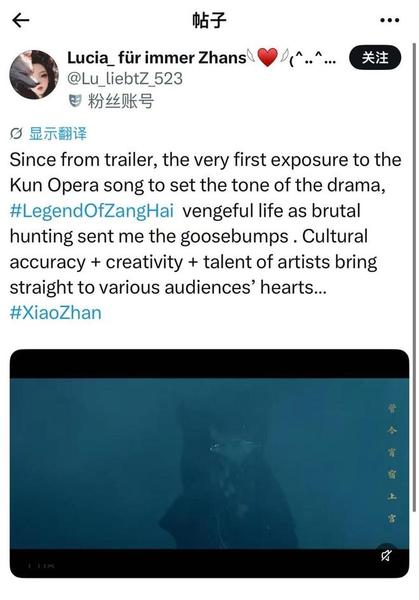The image size is (419, 600).
Task: Open the @Lu_liebtZ_523 handle
Action: [x=125, y=79]
